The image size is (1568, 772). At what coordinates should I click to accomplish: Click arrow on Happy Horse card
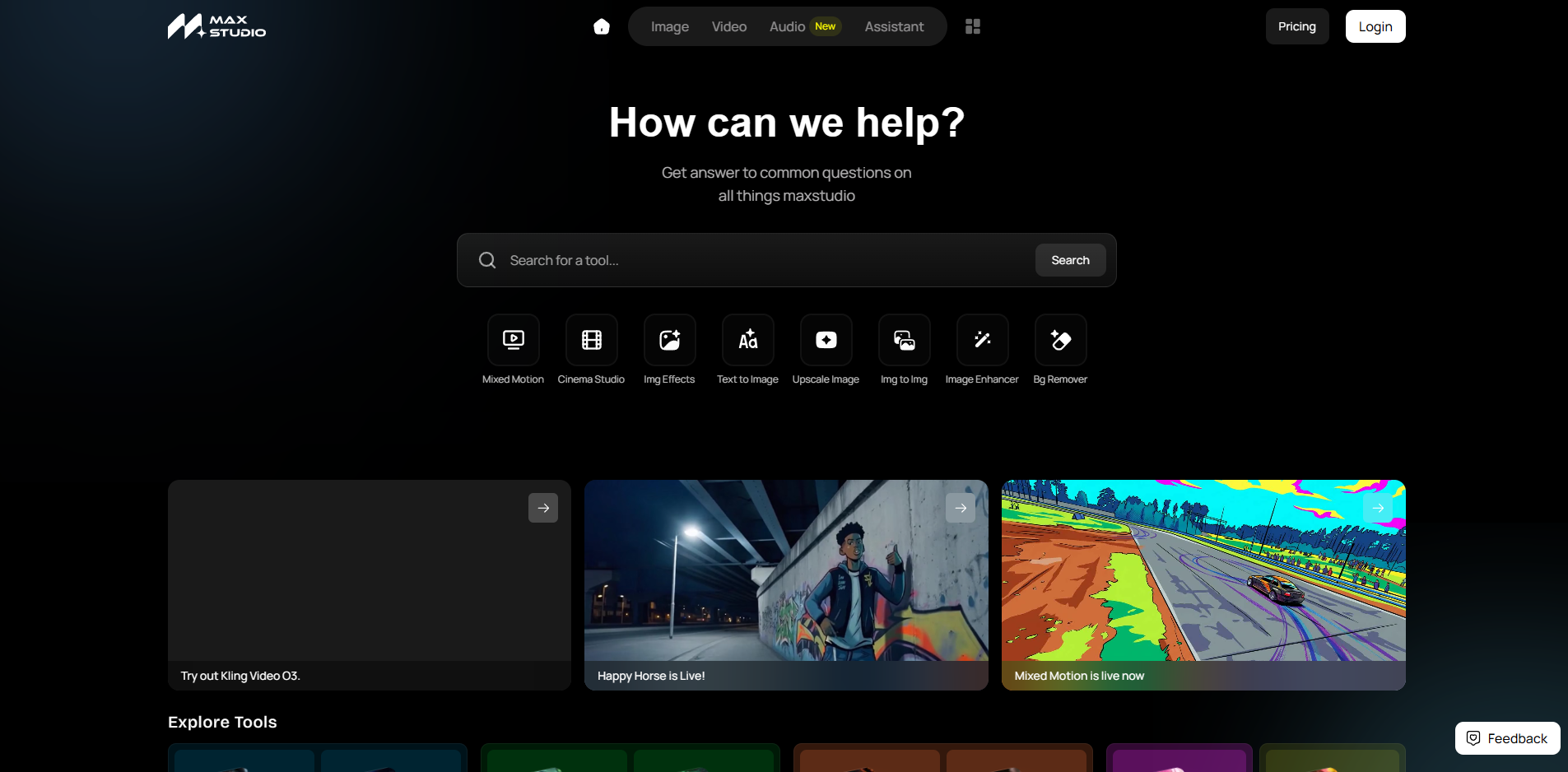click(x=961, y=508)
